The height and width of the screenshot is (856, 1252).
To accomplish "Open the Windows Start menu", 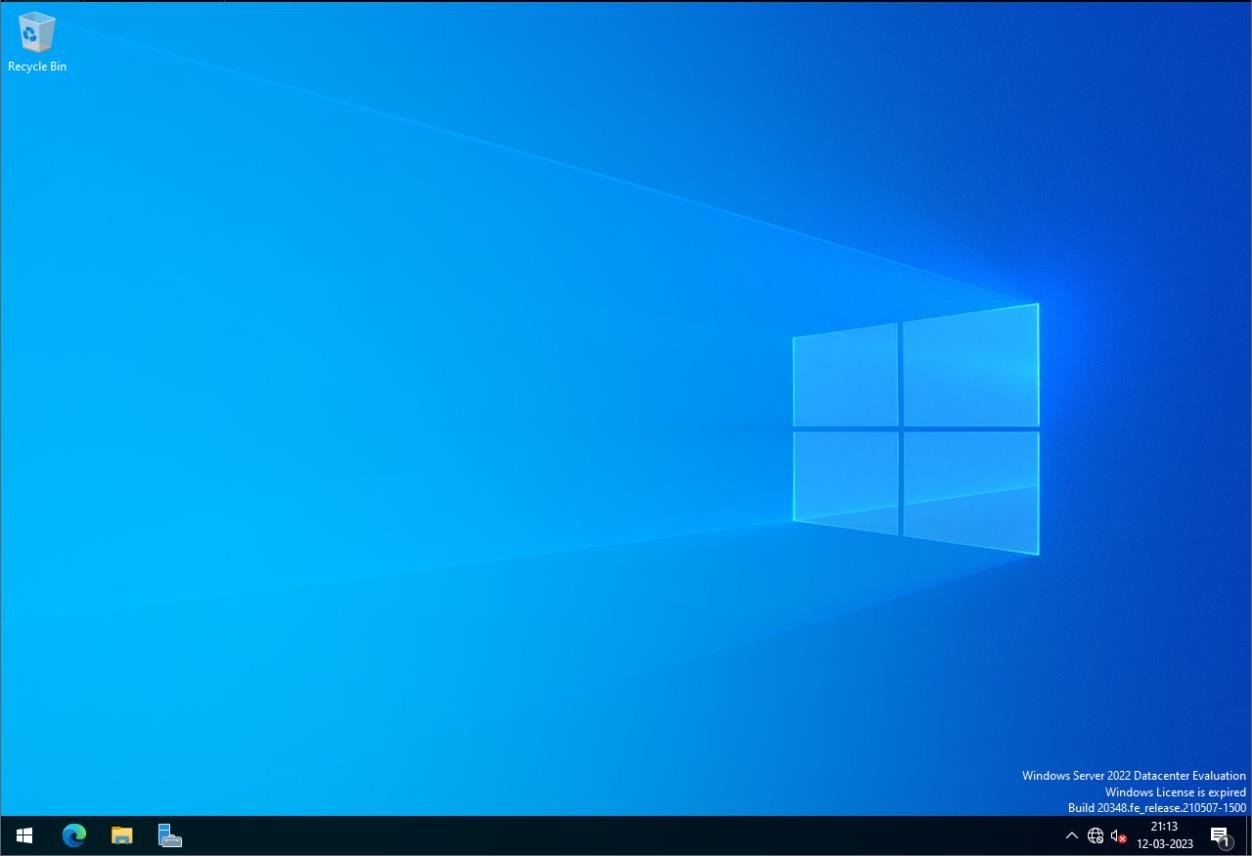I will click(x=24, y=836).
